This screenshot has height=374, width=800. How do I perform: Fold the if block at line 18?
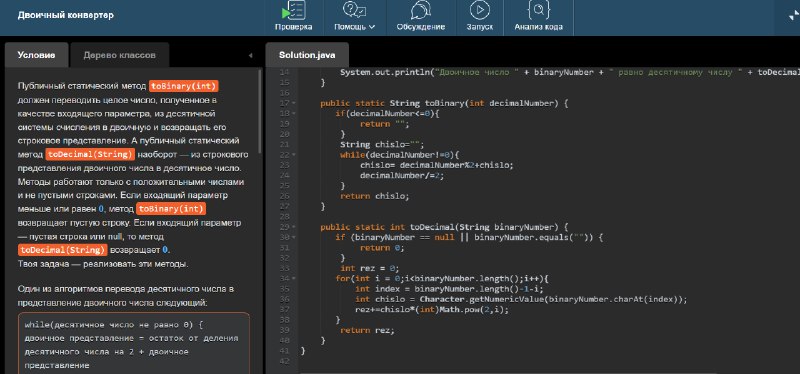295,114
